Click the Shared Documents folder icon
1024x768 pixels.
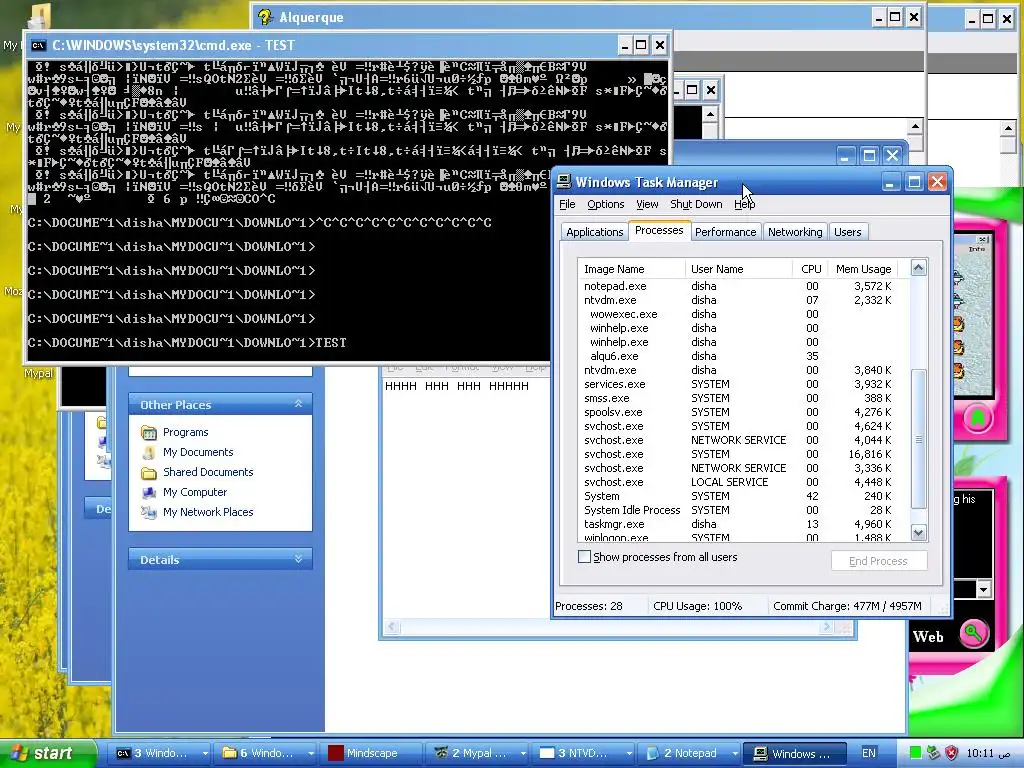point(149,472)
